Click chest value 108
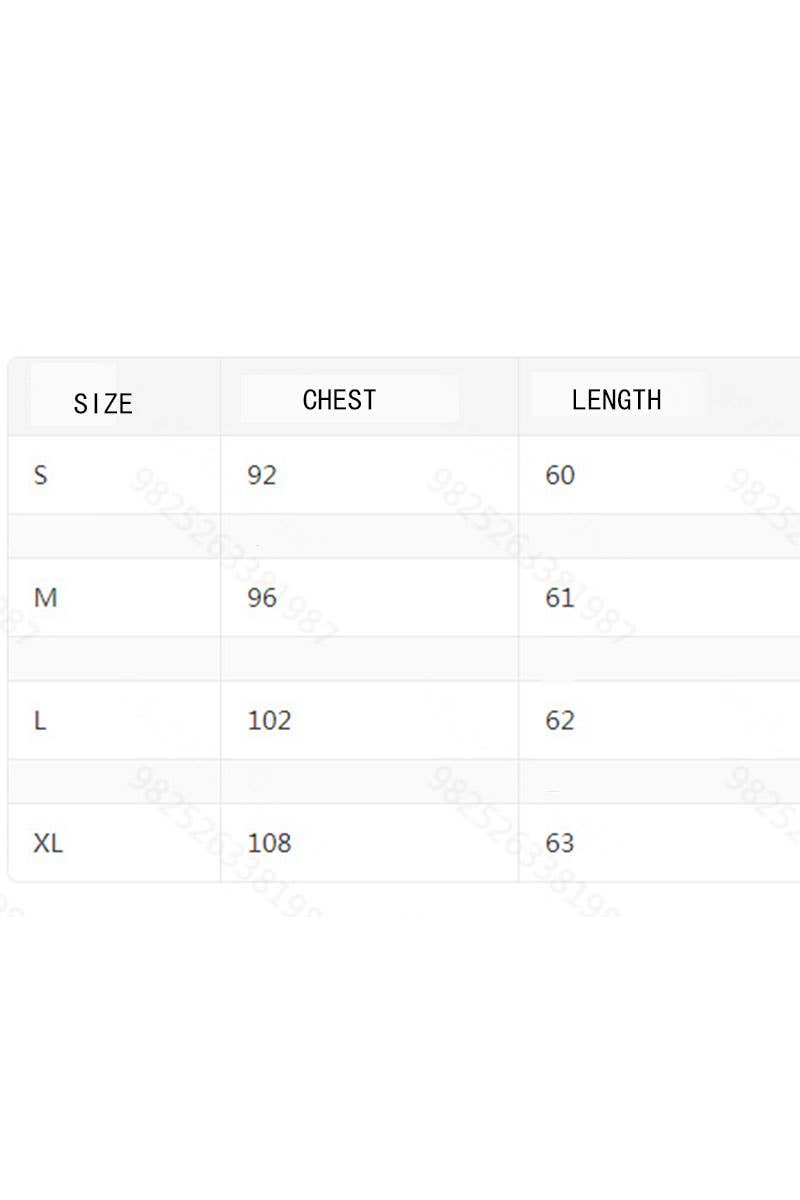This screenshot has height=1200, width=800. click(x=269, y=843)
